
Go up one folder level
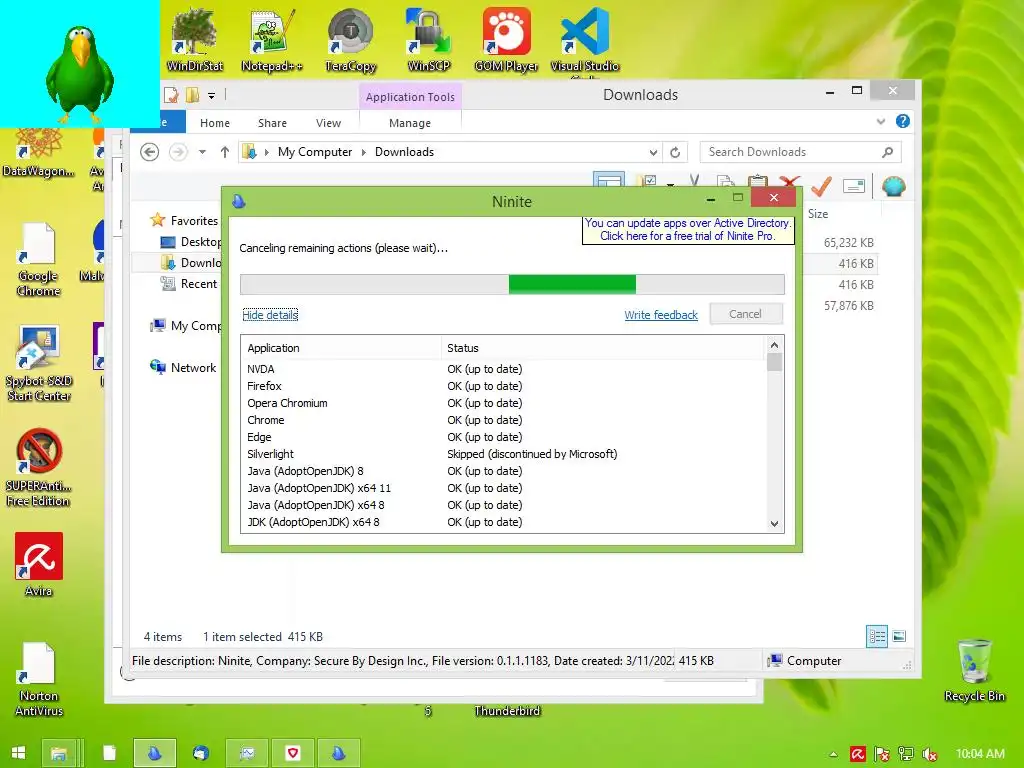[225, 152]
